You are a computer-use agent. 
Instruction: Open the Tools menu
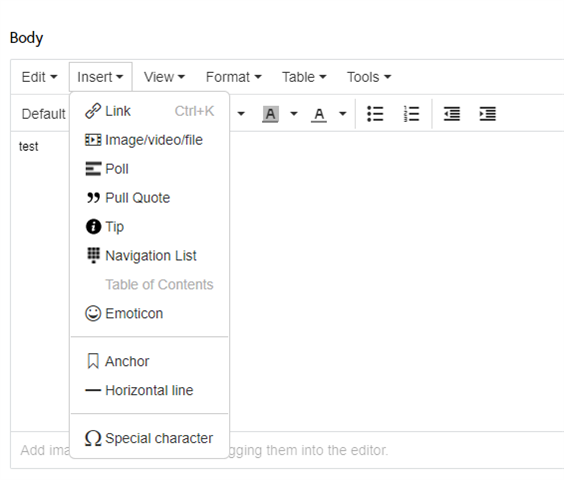coord(369,77)
